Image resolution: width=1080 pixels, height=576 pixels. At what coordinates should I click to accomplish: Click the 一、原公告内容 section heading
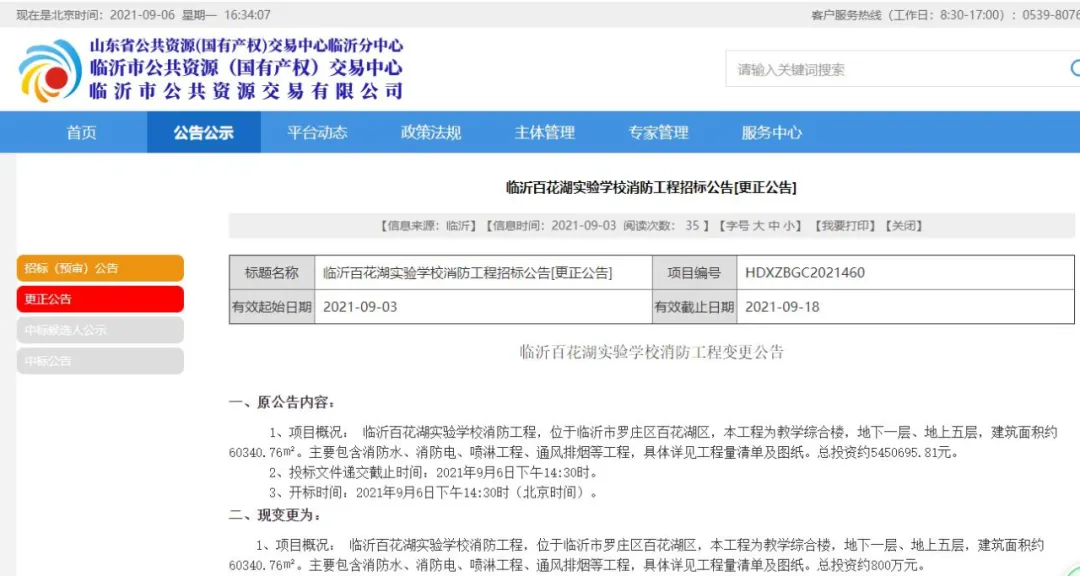tap(282, 402)
